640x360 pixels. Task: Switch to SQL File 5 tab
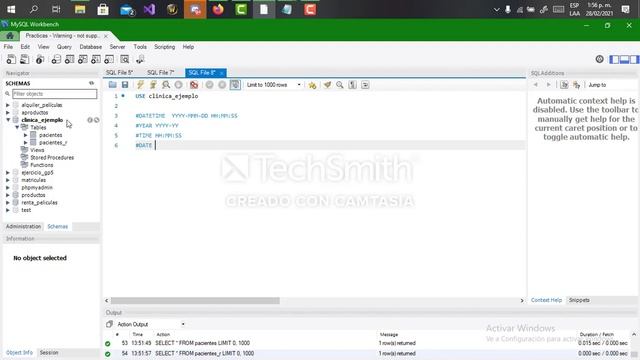tap(119, 73)
